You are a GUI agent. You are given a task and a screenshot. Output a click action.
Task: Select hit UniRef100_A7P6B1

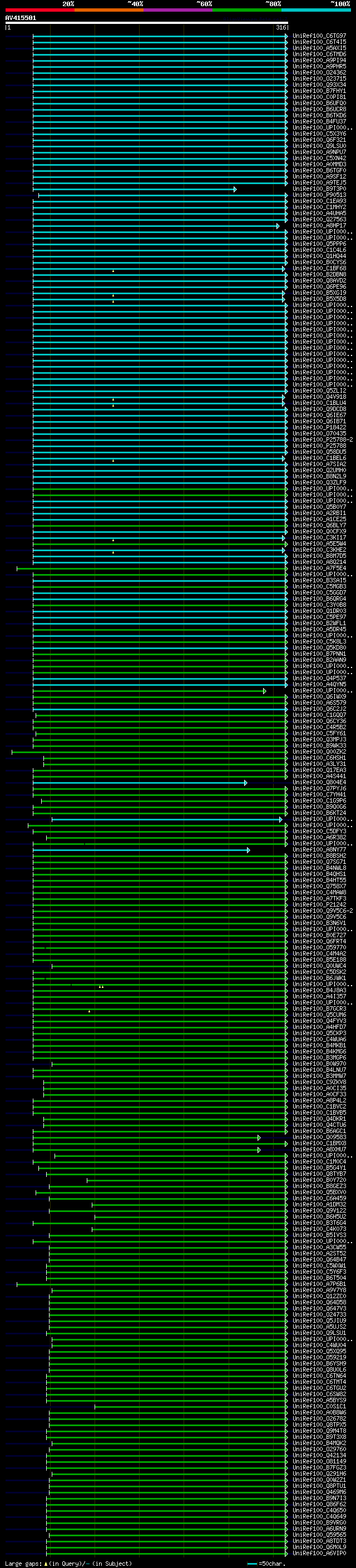(x=319, y=1284)
